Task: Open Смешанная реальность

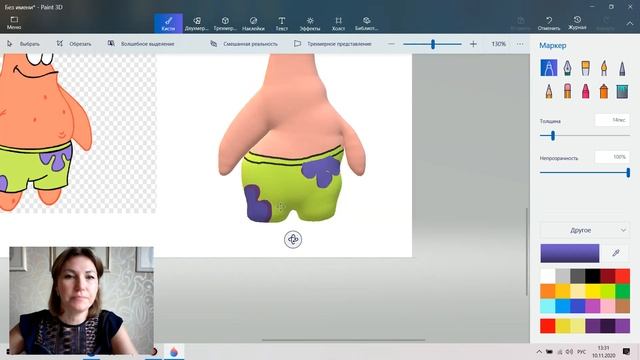Action: pos(244,44)
